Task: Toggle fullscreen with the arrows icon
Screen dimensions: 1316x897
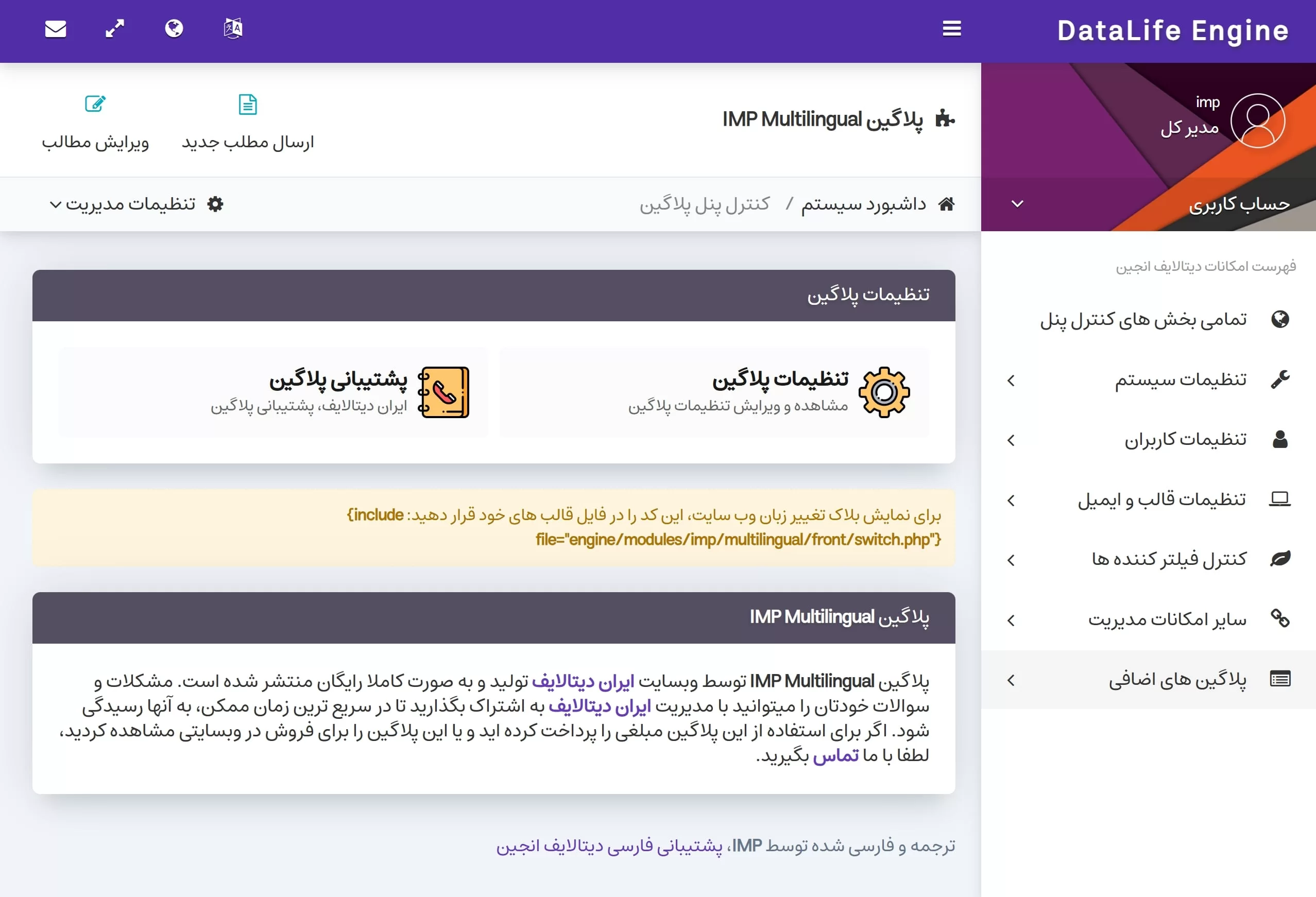Action: coord(115,29)
